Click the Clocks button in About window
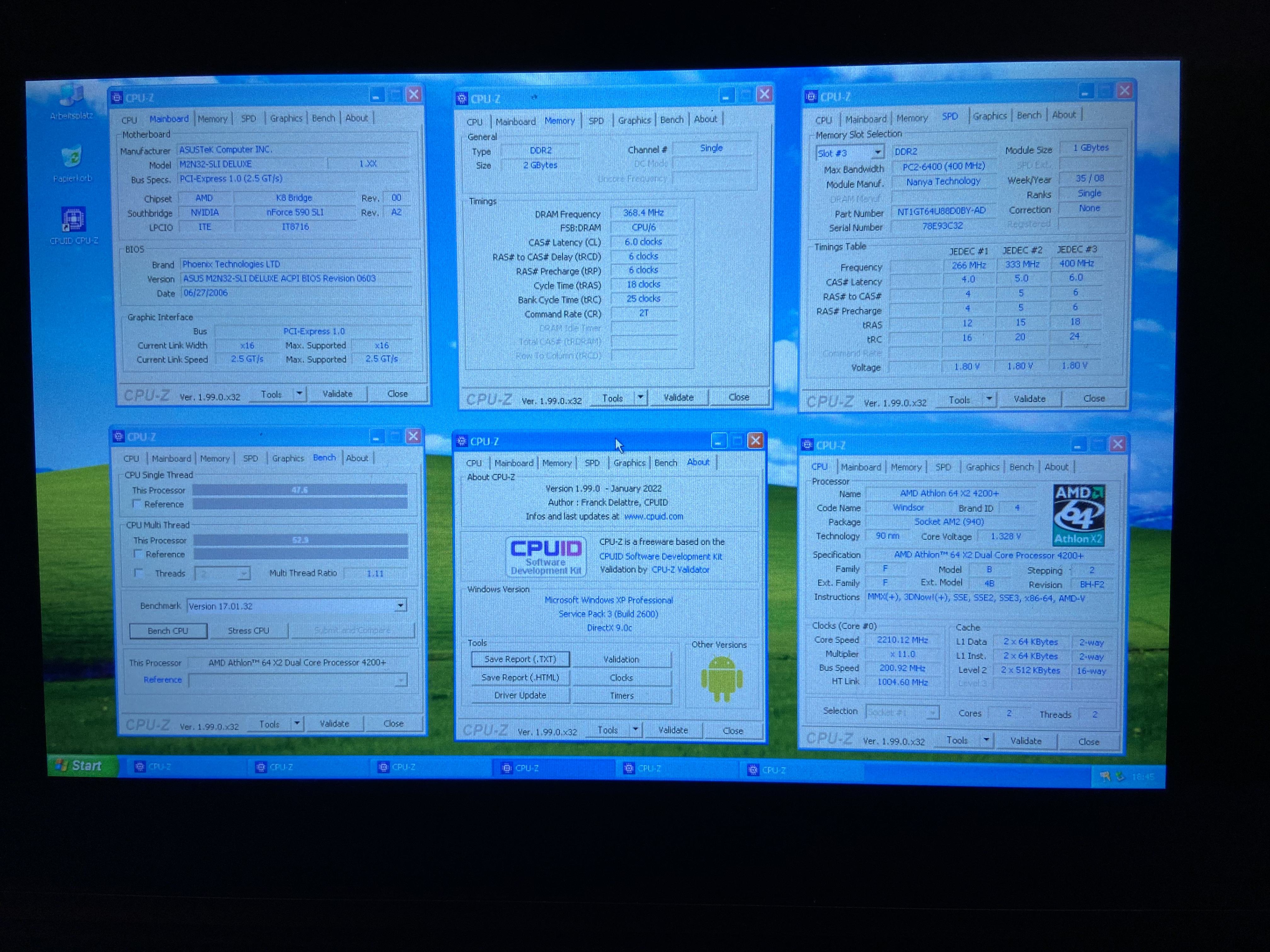This screenshot has width=1270, height=952. (621, 678)
